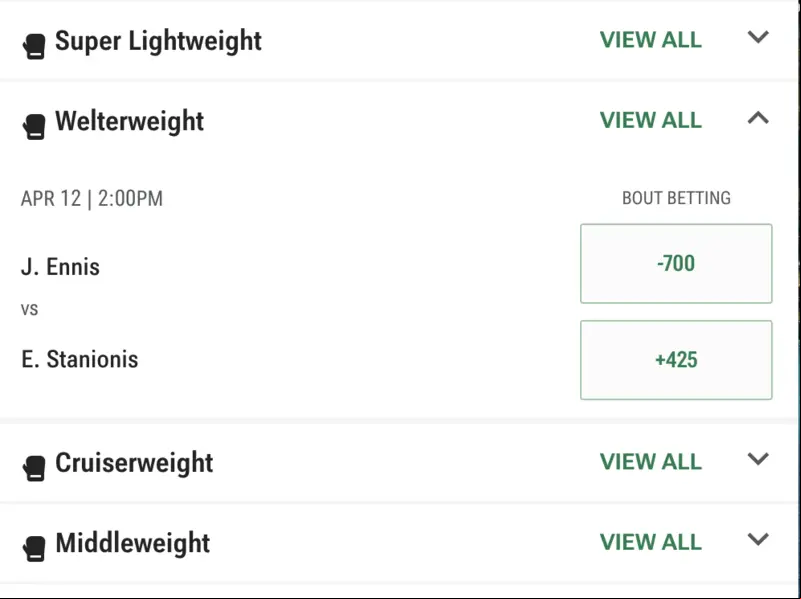Select J. Ennis odds -700
This screenshot has width=801, height=599.
(676, 263)
